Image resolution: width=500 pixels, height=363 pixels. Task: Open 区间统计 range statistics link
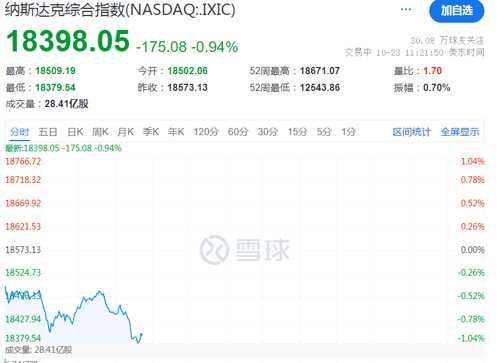click(412, 132)
